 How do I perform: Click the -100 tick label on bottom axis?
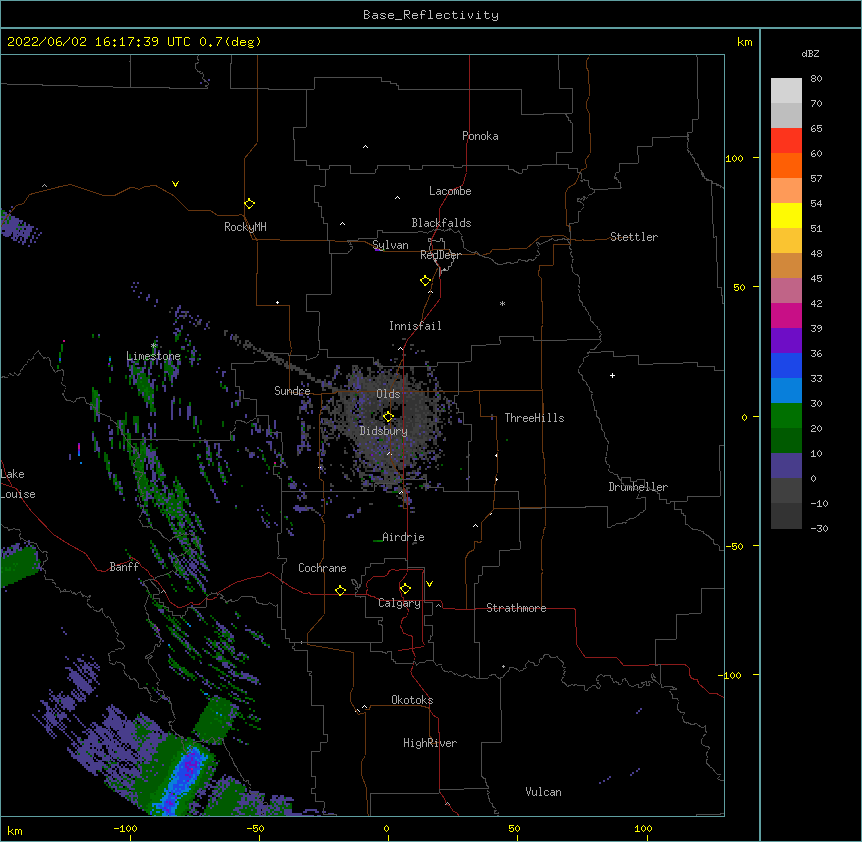(x=125, y=828)
